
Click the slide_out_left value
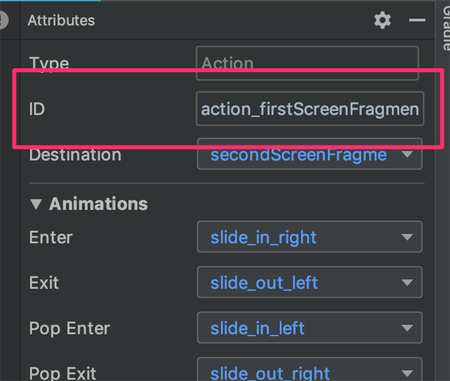pyautogui.click(x=264, y=283)
